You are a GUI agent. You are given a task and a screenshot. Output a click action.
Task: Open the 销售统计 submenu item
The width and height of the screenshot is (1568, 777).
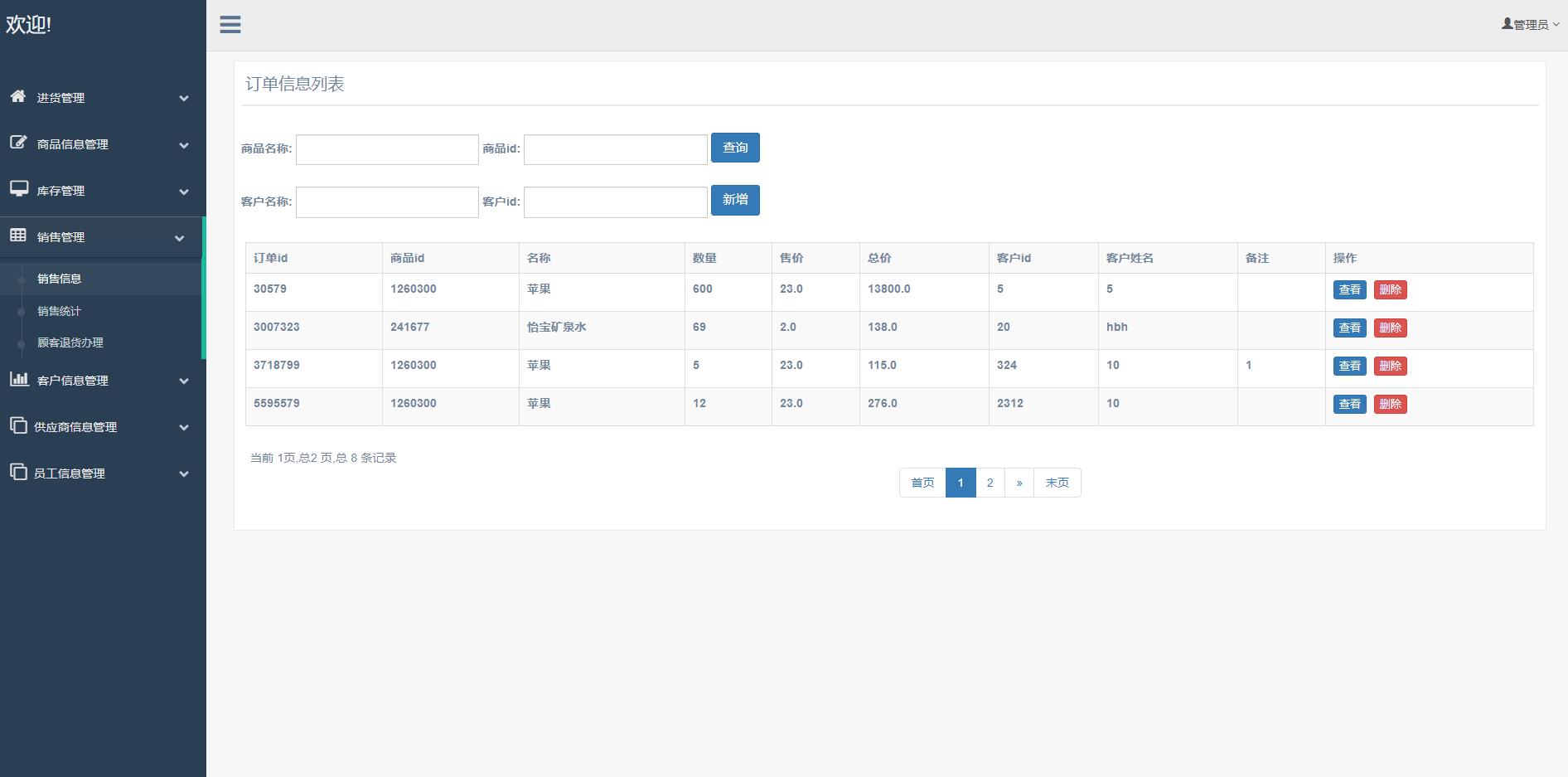(60, 311)
